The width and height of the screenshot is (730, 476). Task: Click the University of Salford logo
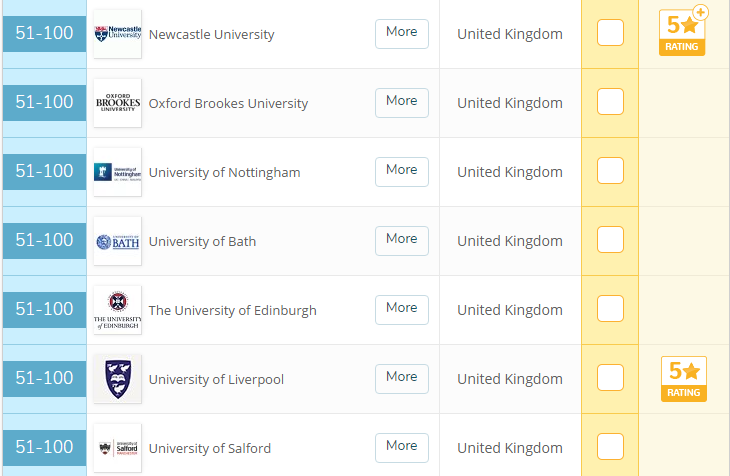[117, 448]
